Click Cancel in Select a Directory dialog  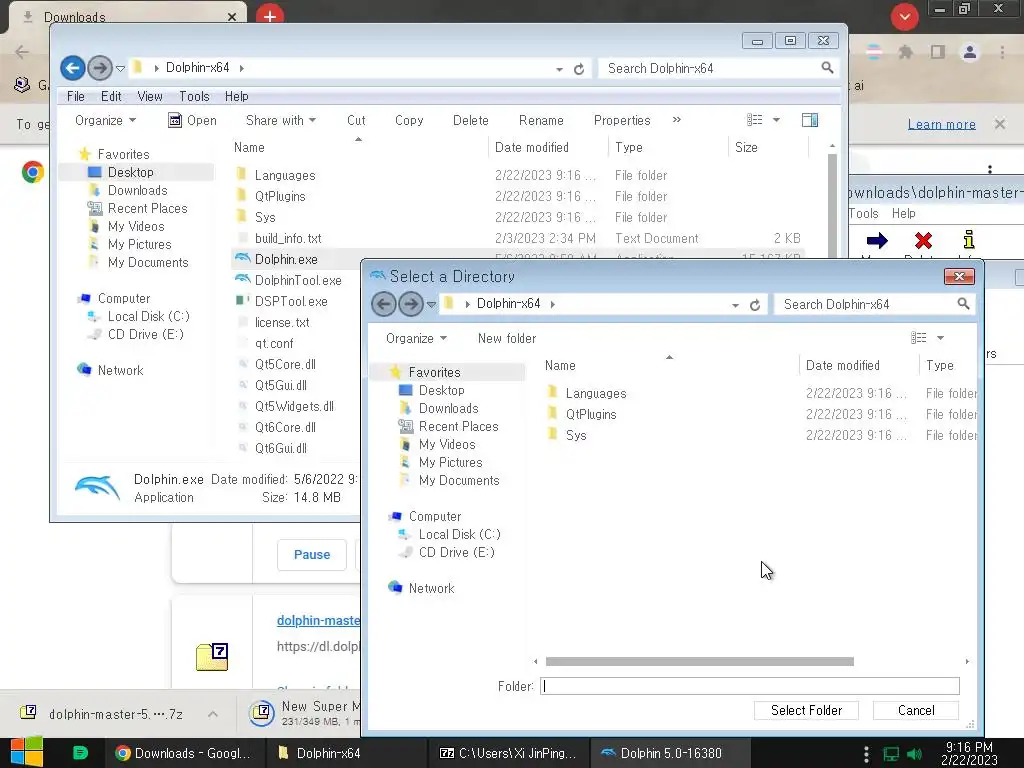[916, 711]
